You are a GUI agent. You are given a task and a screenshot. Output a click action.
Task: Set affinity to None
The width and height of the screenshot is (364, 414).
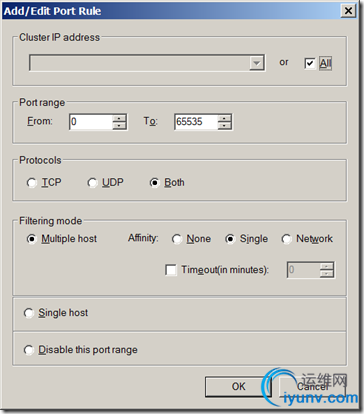pyautogui.click(x=177, y=239)
